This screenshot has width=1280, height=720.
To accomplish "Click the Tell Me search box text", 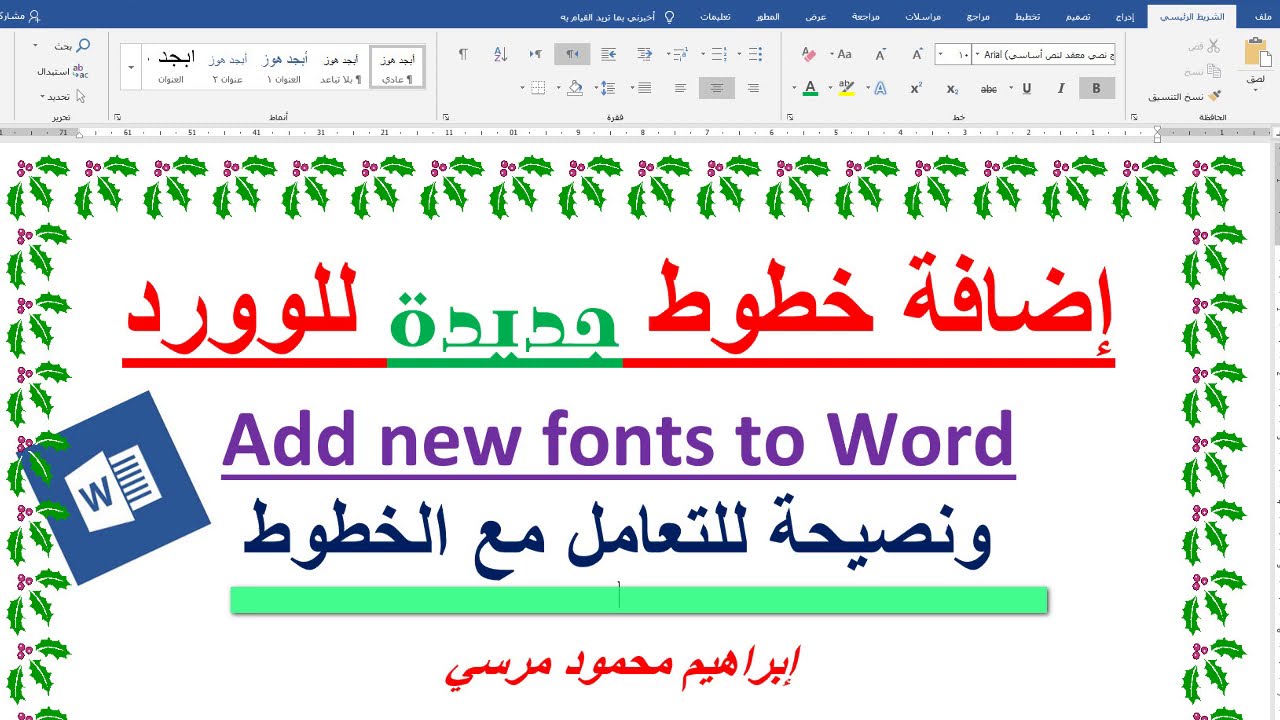I will [x=608, y=17].
